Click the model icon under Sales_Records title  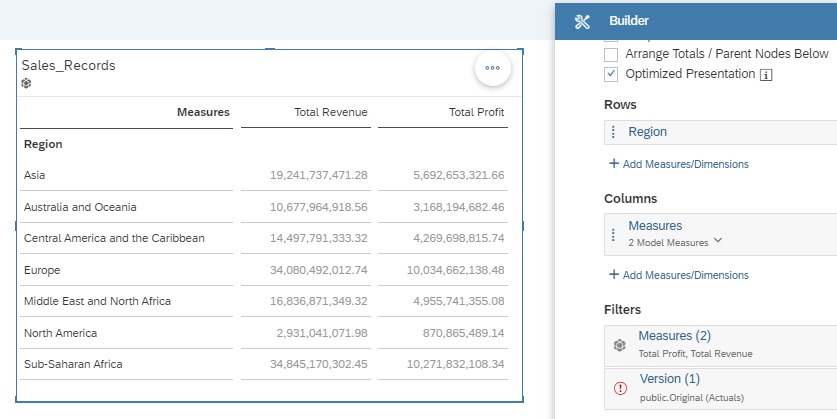[x=26, y=83]
